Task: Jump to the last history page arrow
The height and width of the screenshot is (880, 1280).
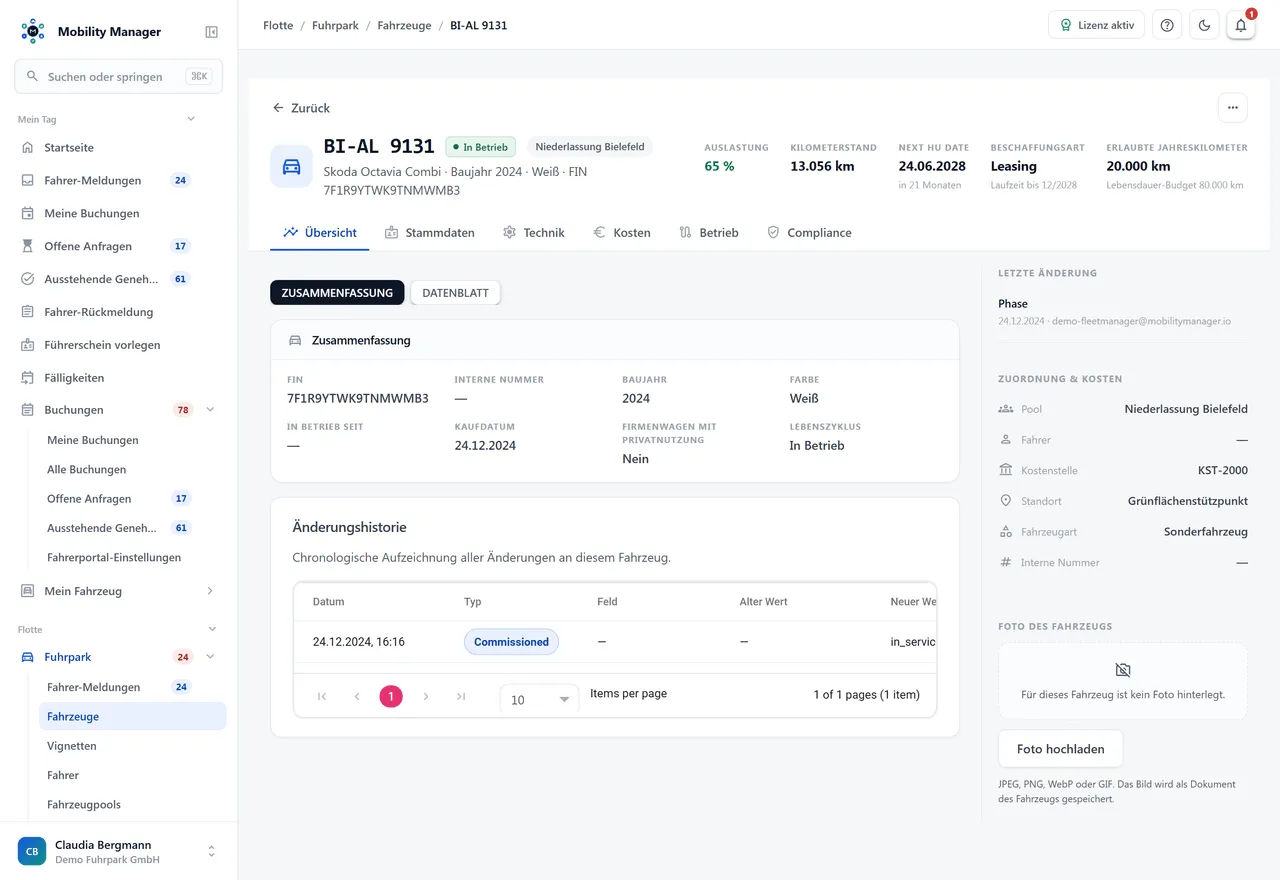Action: pos(461,696)
